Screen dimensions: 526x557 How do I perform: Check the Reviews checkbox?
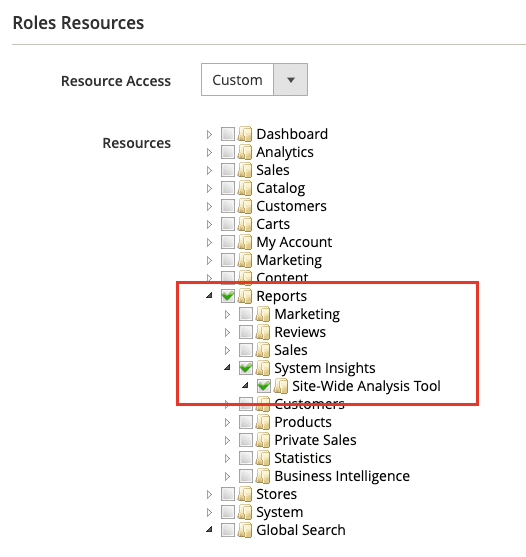click(246, 332)
